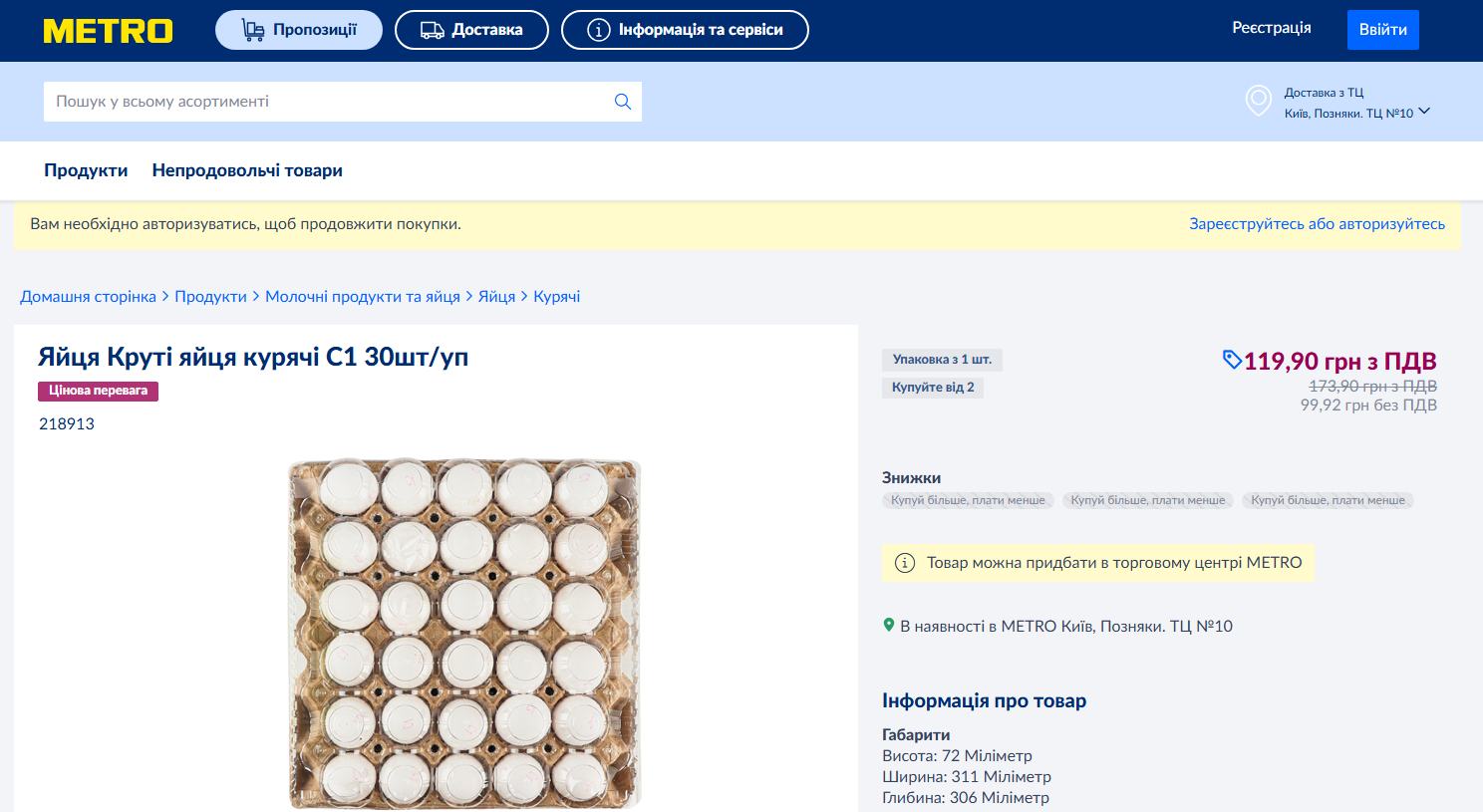1483x812 pixels.
Task: Click the green stock location marker
Action: click(x=889, y=626)
